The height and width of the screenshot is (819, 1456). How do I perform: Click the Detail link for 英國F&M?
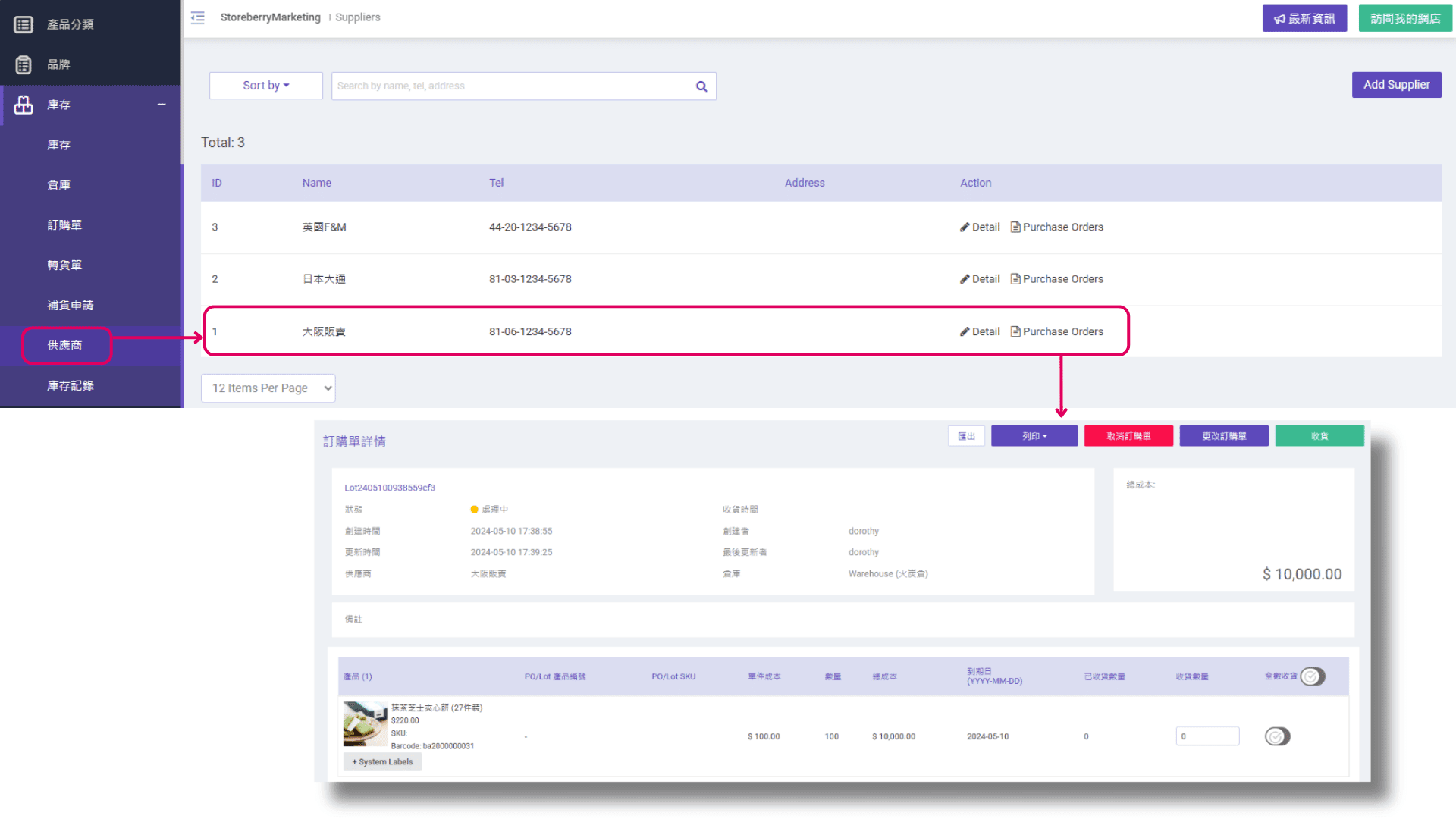click(x=980, y=227)
